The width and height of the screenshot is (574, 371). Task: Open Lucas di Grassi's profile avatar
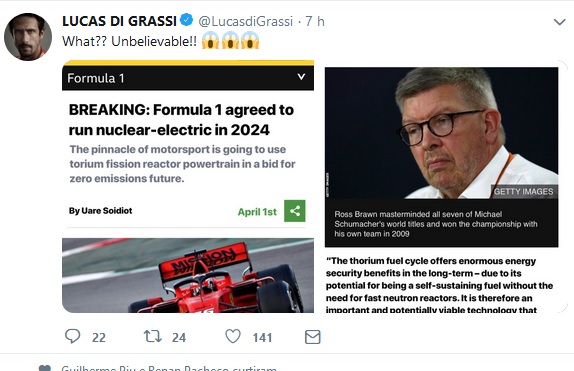tap(28, 37)
